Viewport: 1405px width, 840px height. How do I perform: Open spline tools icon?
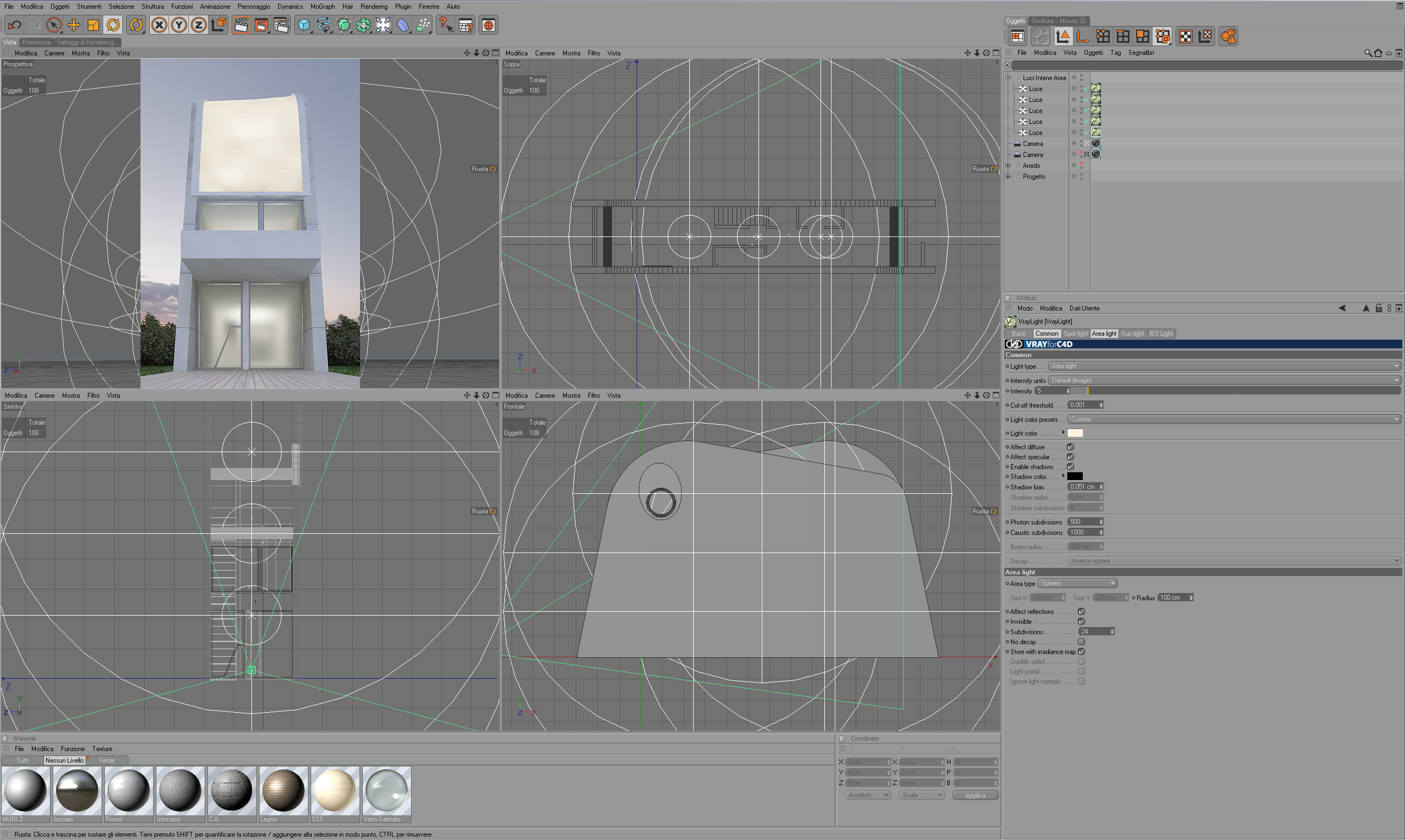(x=324, y=25)
